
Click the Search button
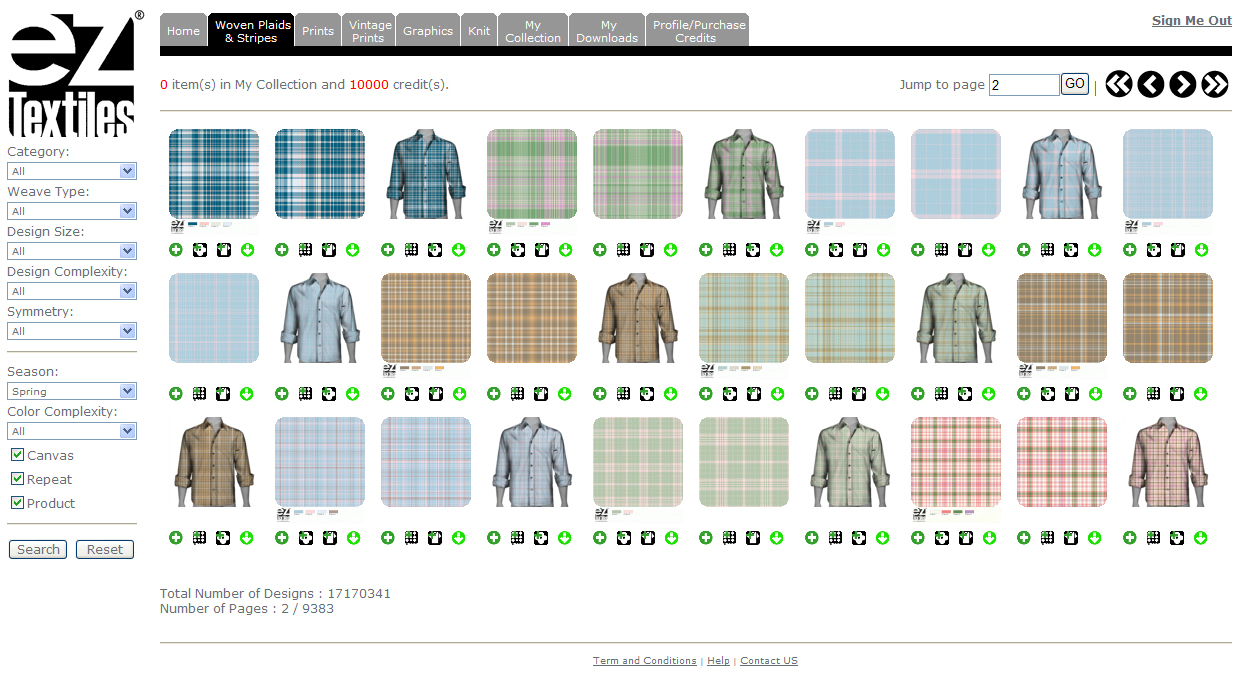pyautogui.click(x=39, y=549)
